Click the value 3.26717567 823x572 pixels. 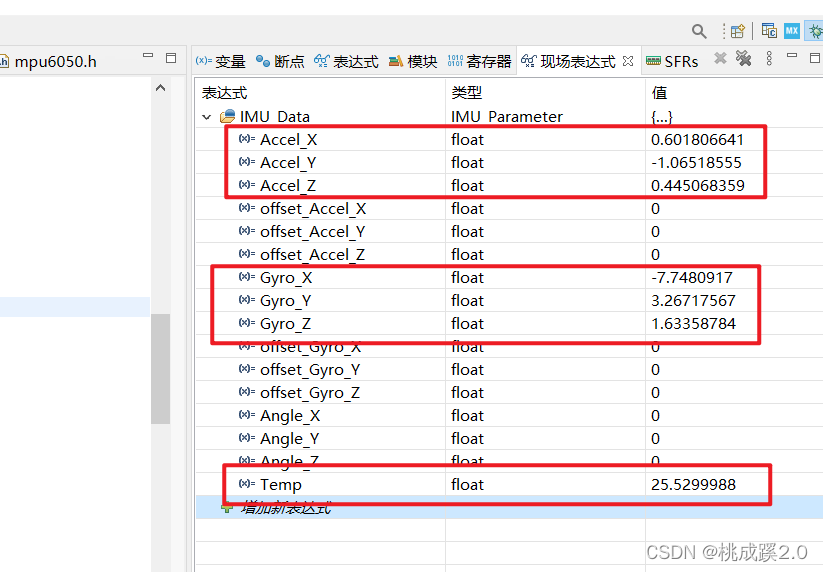[x=693, y=301]
